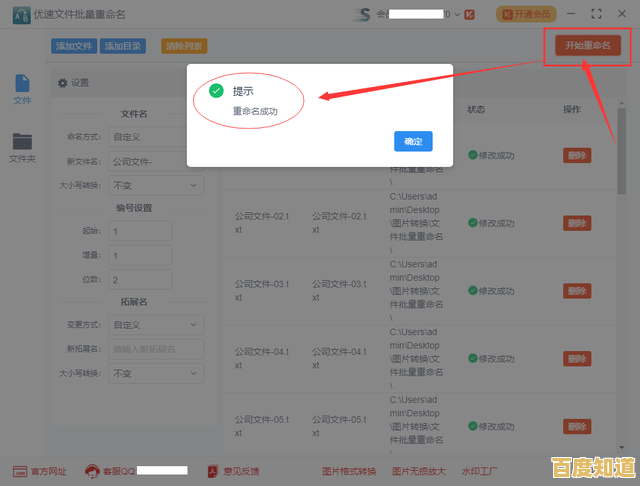Click the 开始重命名 button

tap(586, 46)
